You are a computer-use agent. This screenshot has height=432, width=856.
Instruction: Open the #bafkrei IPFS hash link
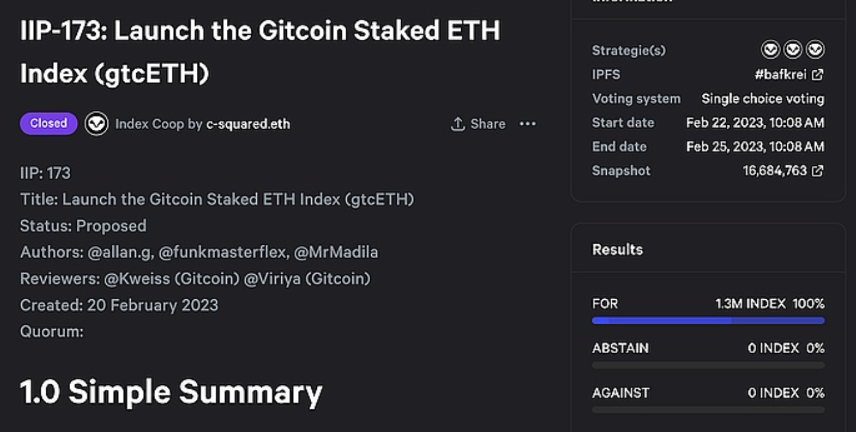click(x=780, y=75)
